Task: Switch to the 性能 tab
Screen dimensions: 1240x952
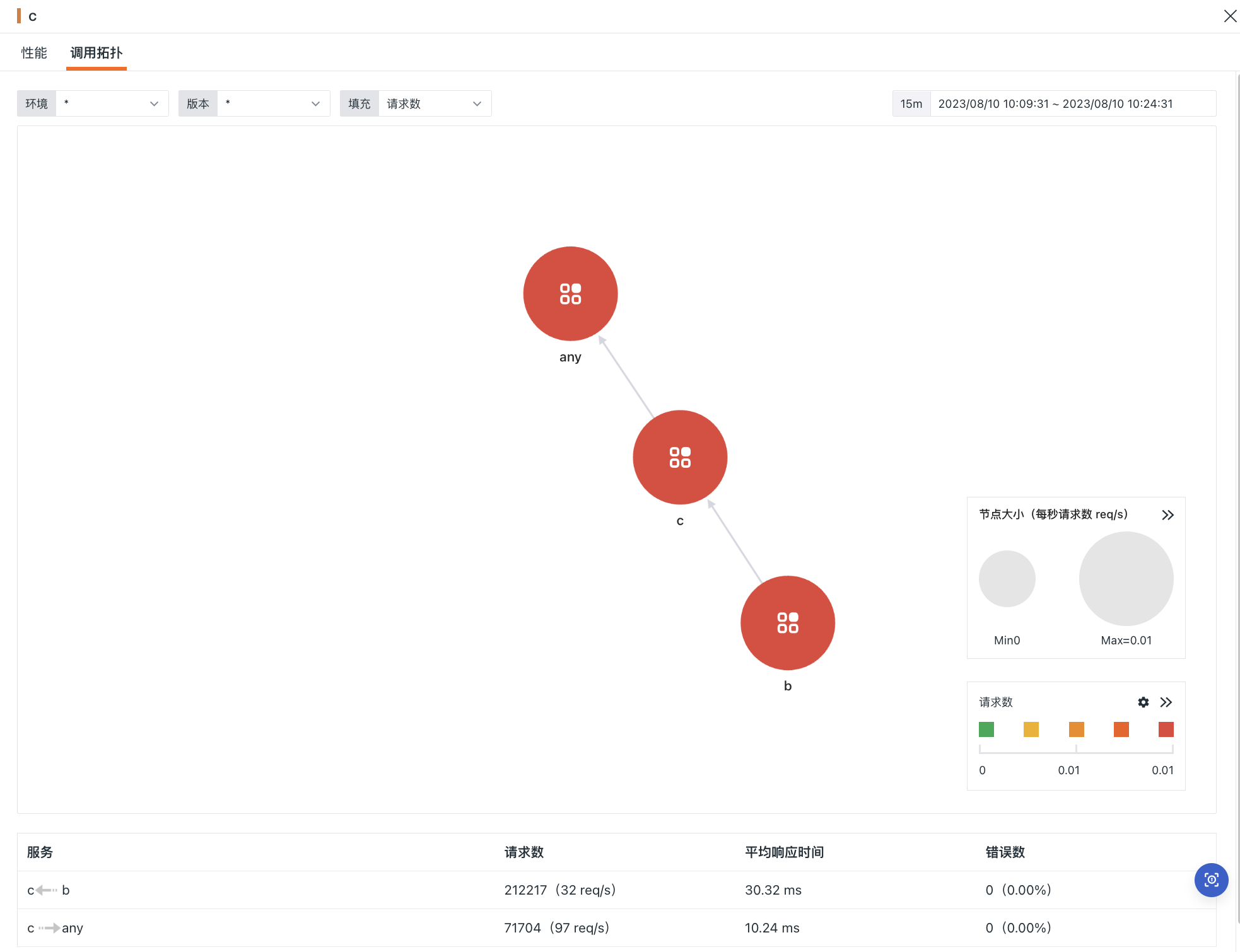Action: tap(34, 53)
